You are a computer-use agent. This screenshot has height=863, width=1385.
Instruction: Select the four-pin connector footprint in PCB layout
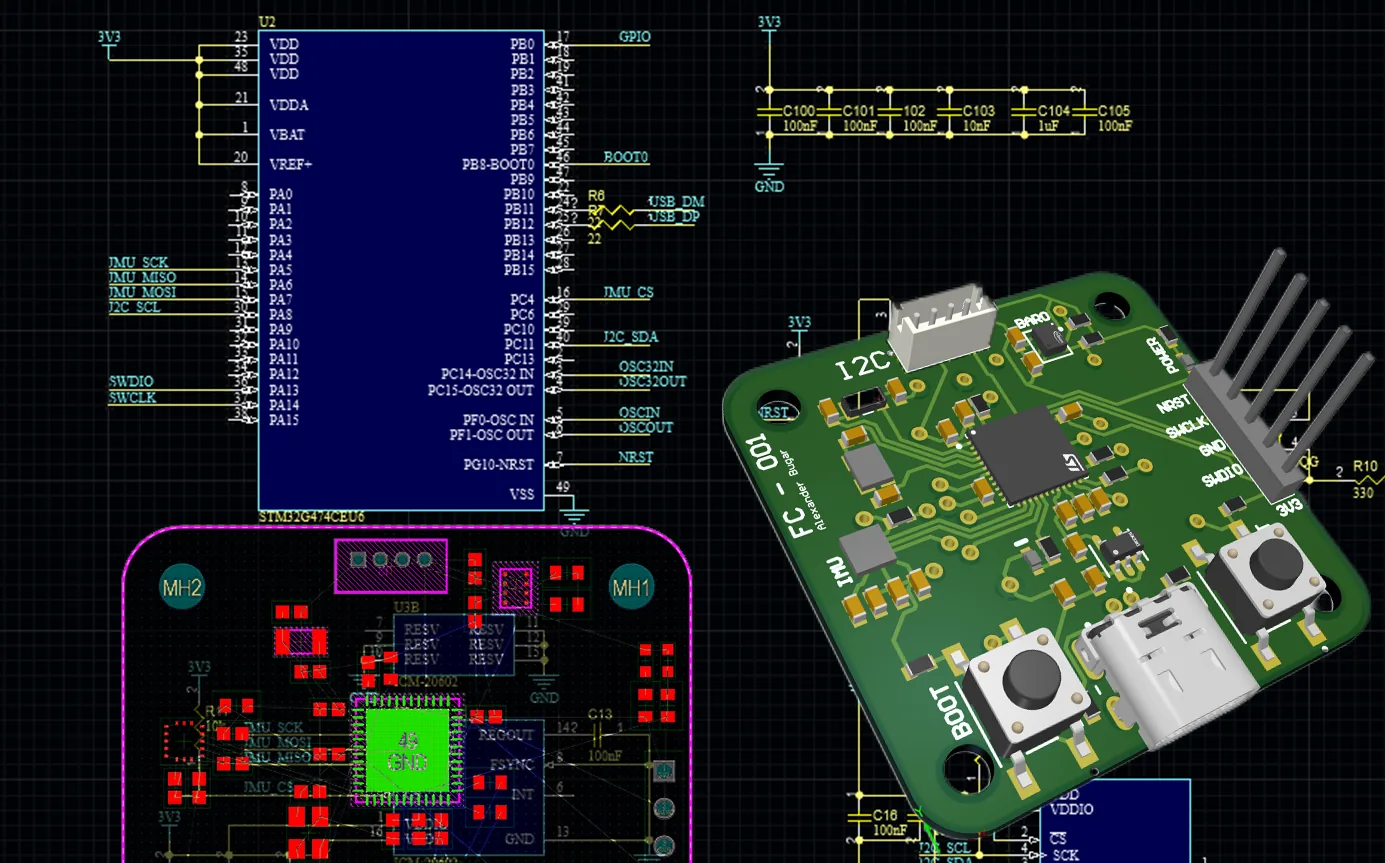pos(391,565)
